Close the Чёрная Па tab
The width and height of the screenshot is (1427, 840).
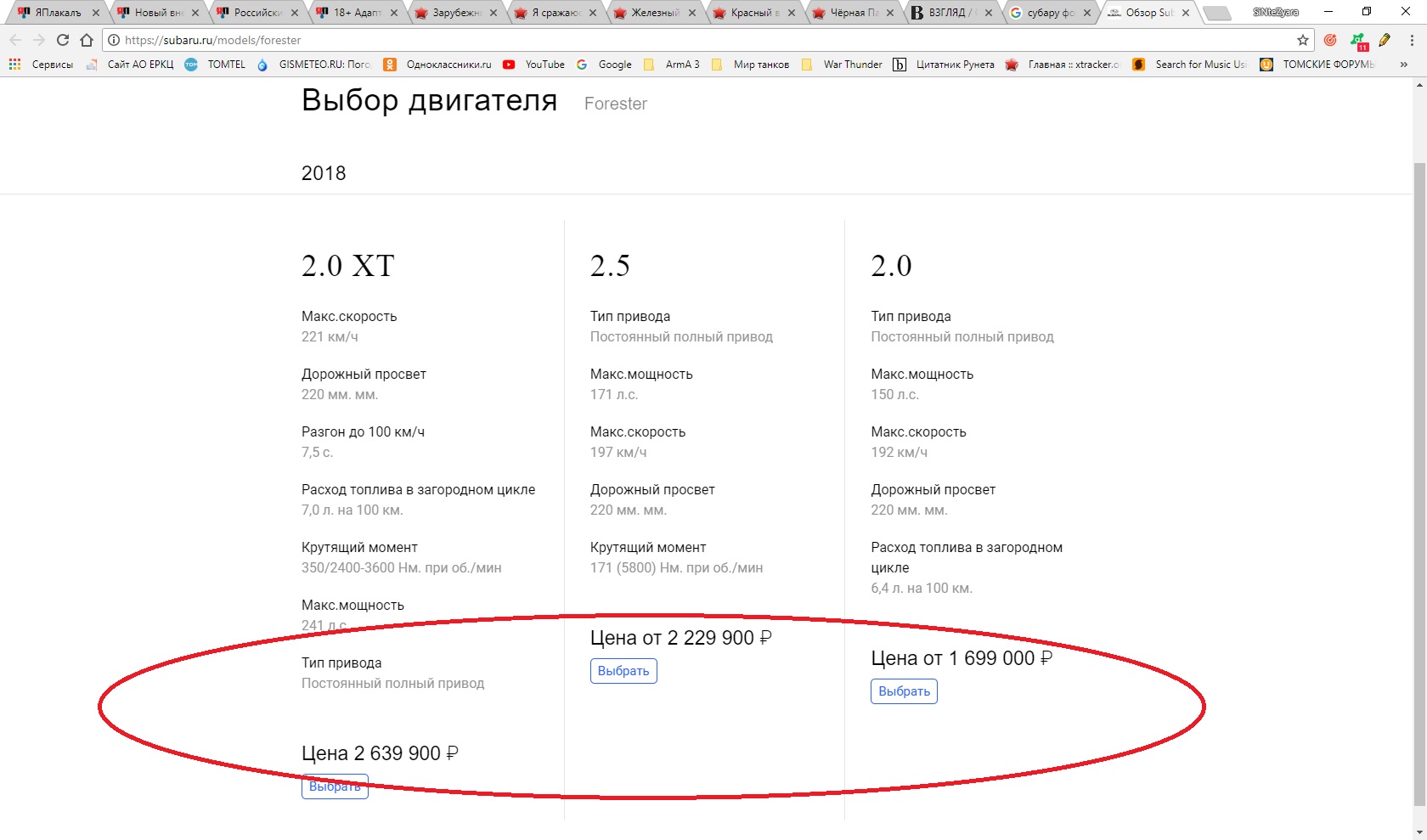point(891,13)
